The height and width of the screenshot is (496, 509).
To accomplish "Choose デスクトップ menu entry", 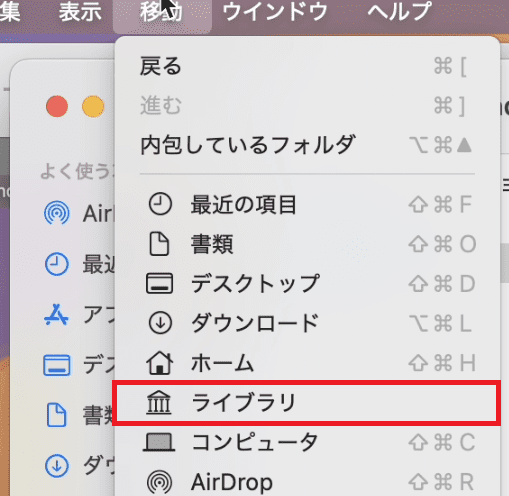I will pos(307,283).
